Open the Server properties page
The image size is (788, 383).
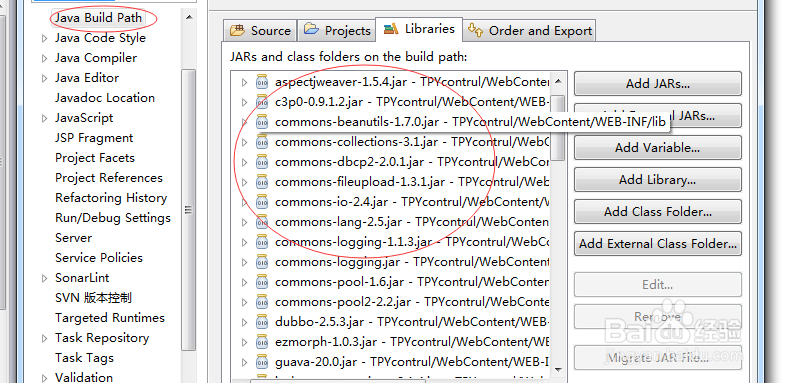pyautogui.click(x=73, y=238)
